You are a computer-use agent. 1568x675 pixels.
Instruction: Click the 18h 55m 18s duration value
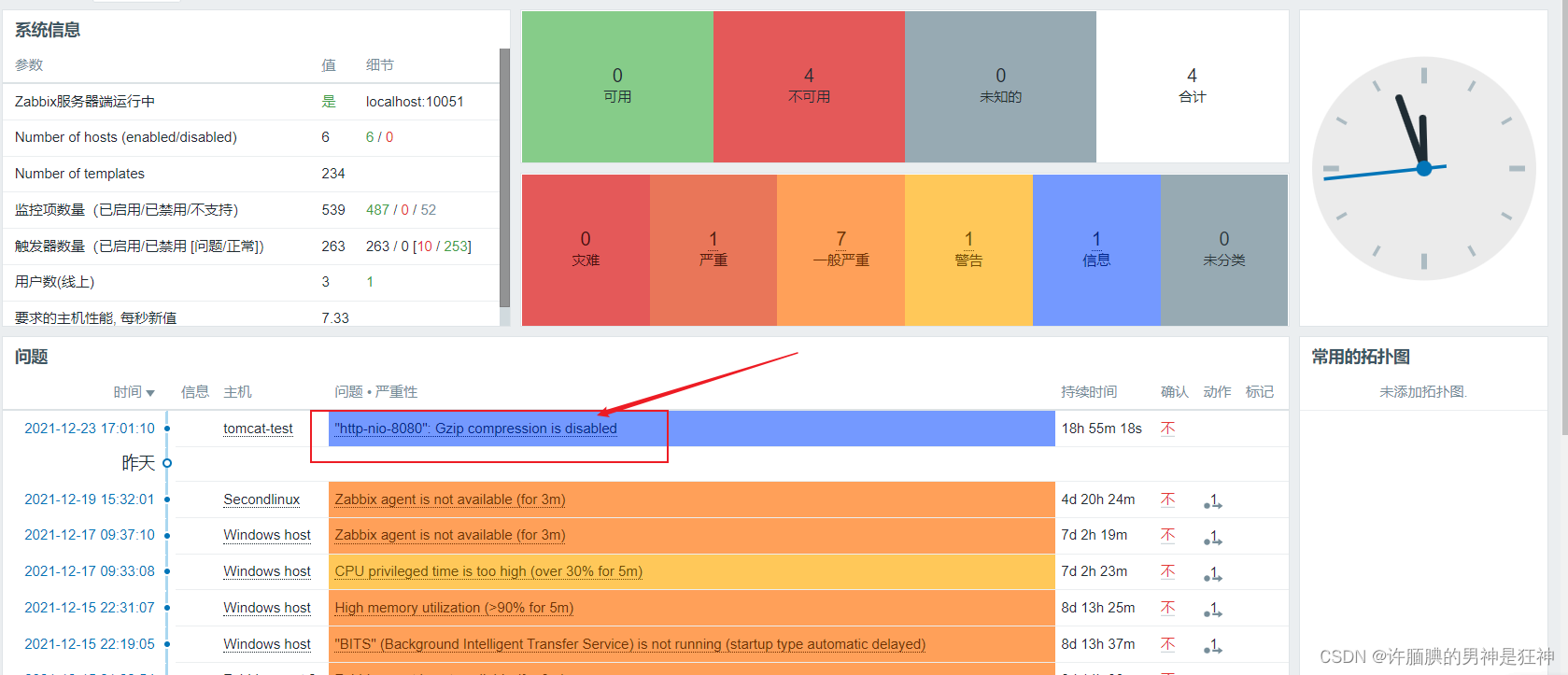pyautogui.click(x=1101, y=429)
